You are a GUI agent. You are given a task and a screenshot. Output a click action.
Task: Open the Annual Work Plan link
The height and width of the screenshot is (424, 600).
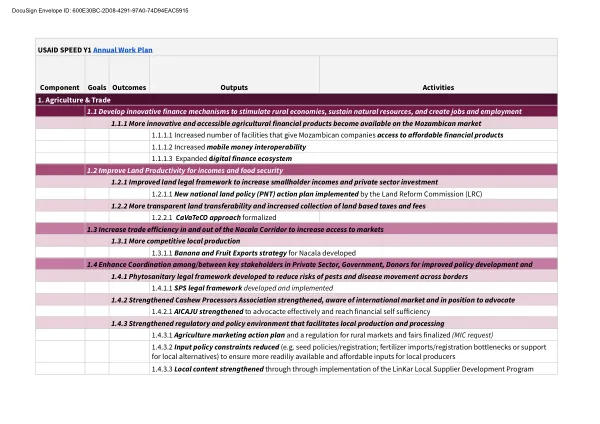tap(122, 50)
